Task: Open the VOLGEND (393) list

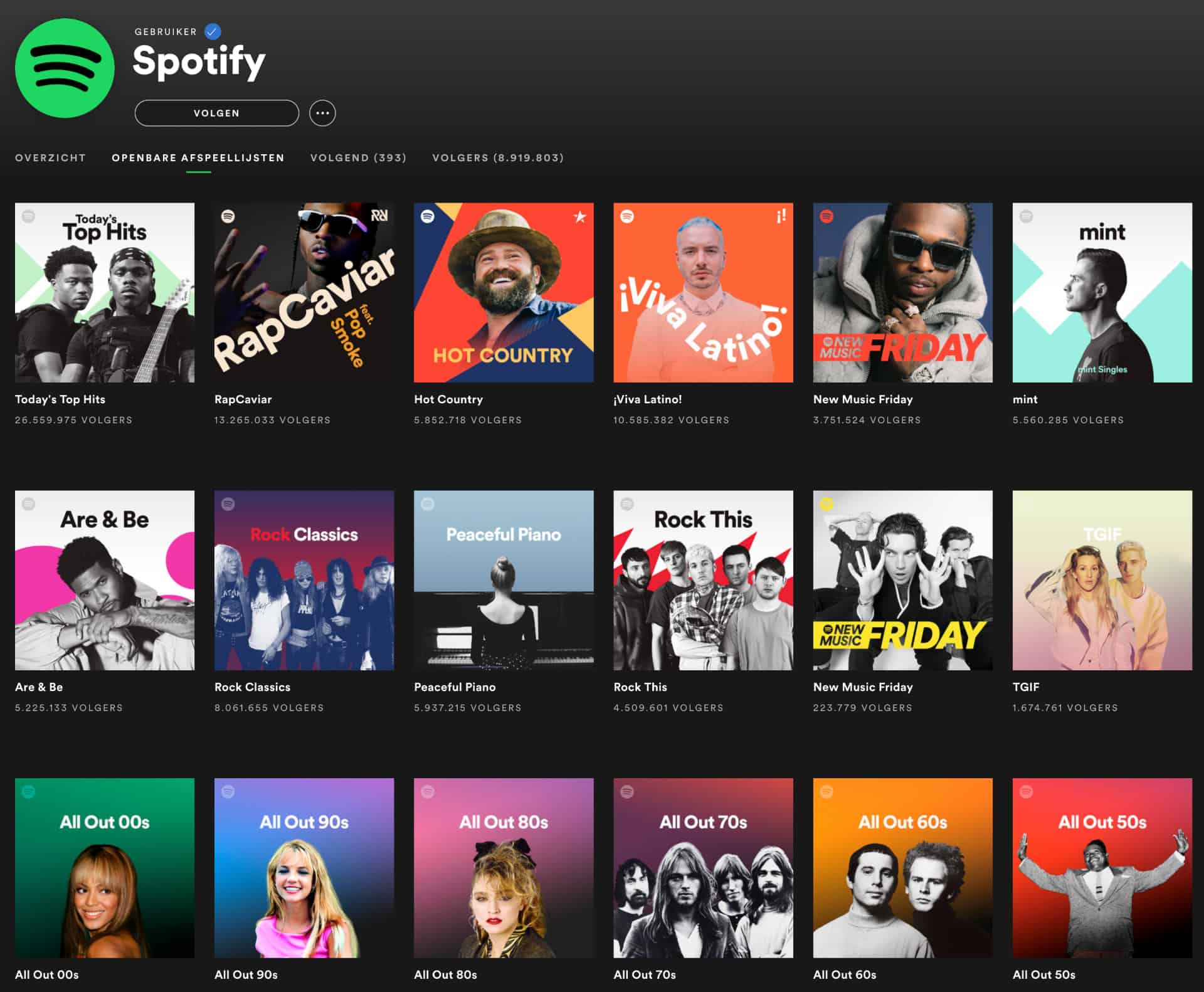Action: point(357,158)
